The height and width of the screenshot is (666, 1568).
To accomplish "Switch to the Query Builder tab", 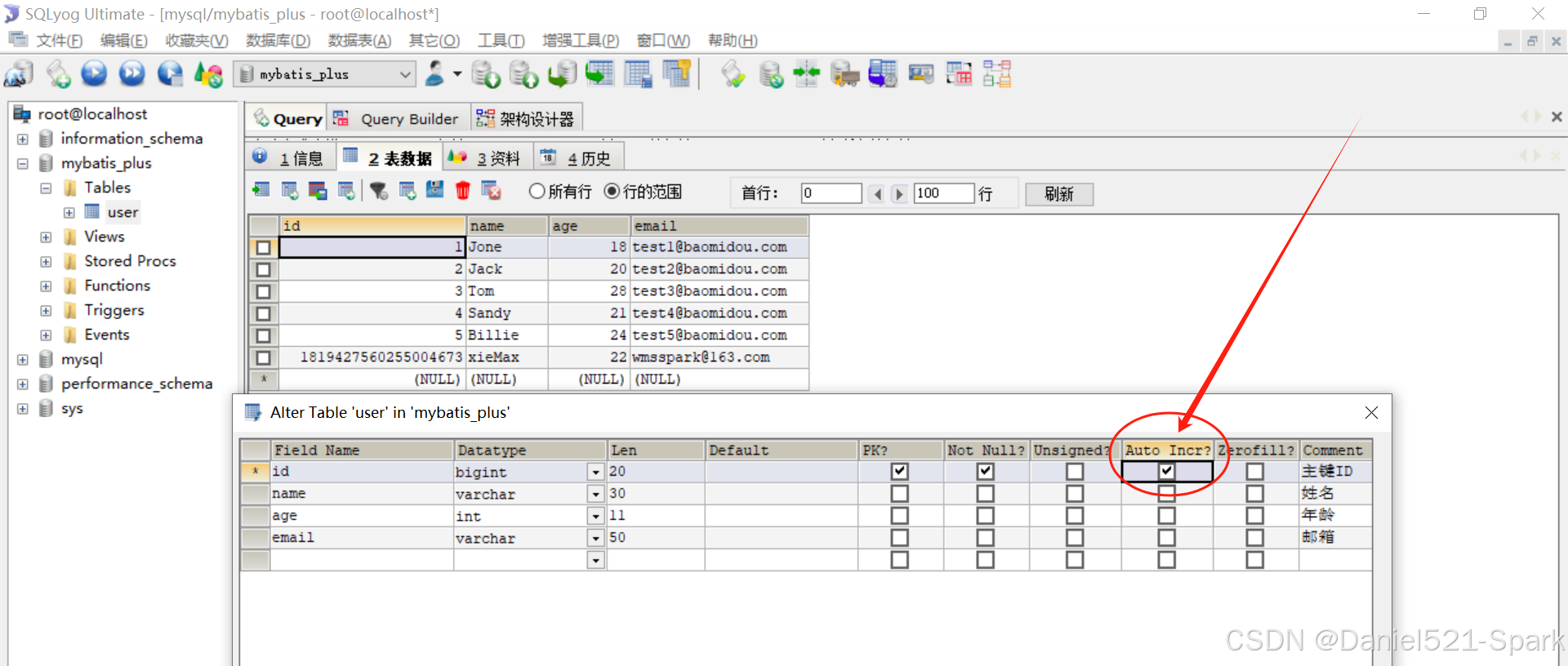I will [x=399, y=119].
